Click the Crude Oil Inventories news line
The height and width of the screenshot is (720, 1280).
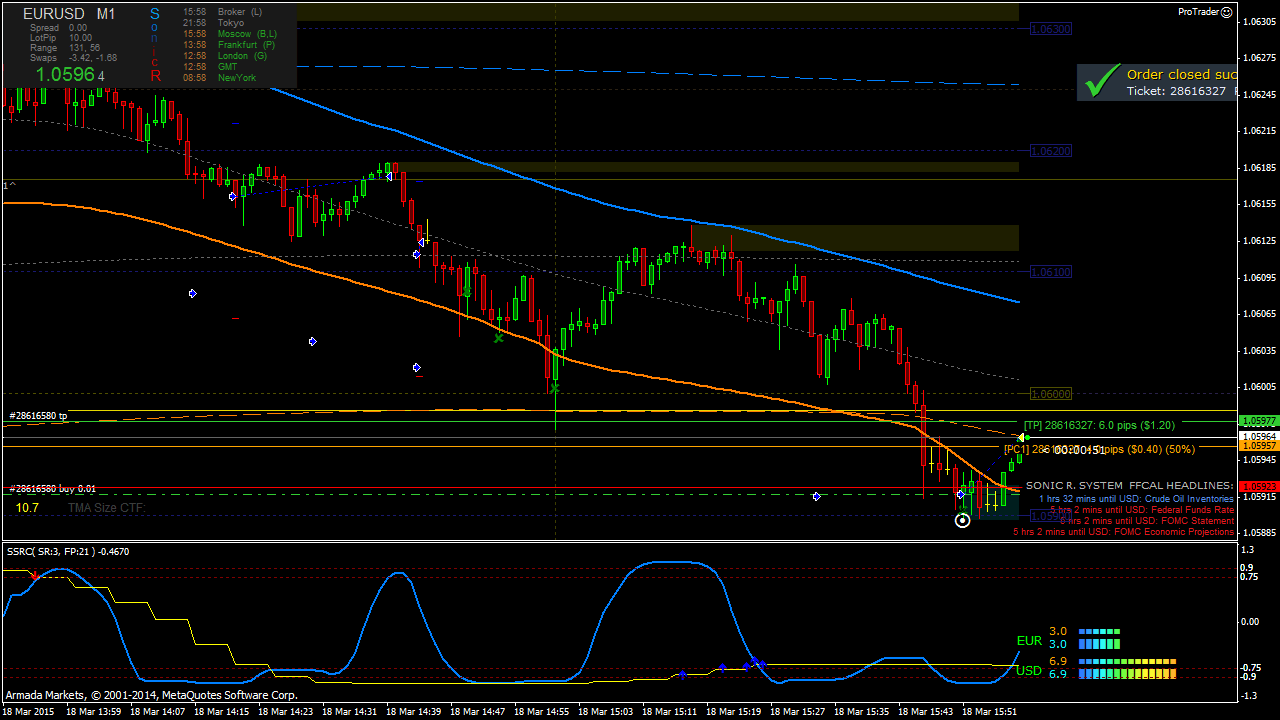1136,498
